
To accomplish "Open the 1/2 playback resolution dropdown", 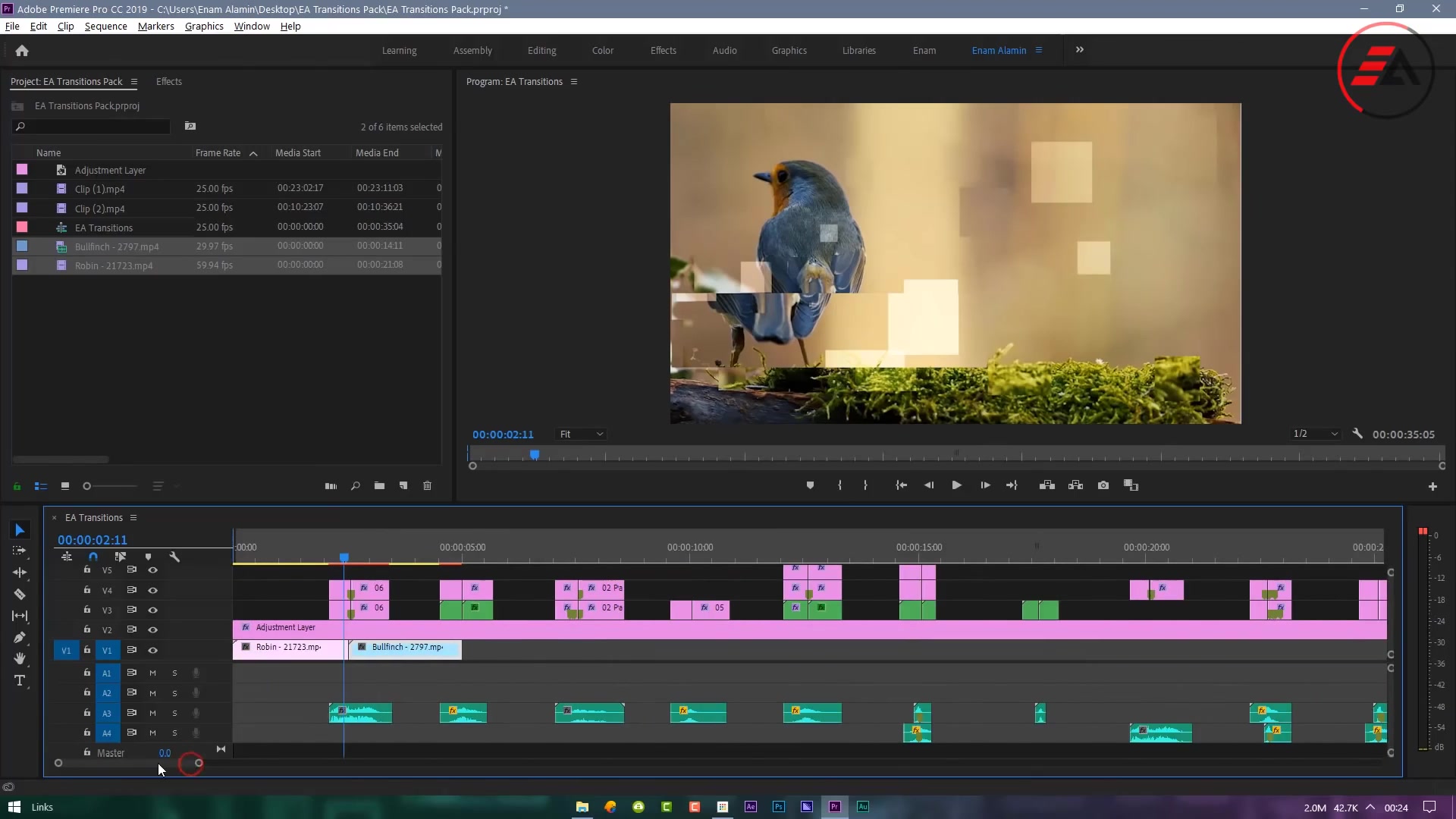I will (x=1316, y=435).
